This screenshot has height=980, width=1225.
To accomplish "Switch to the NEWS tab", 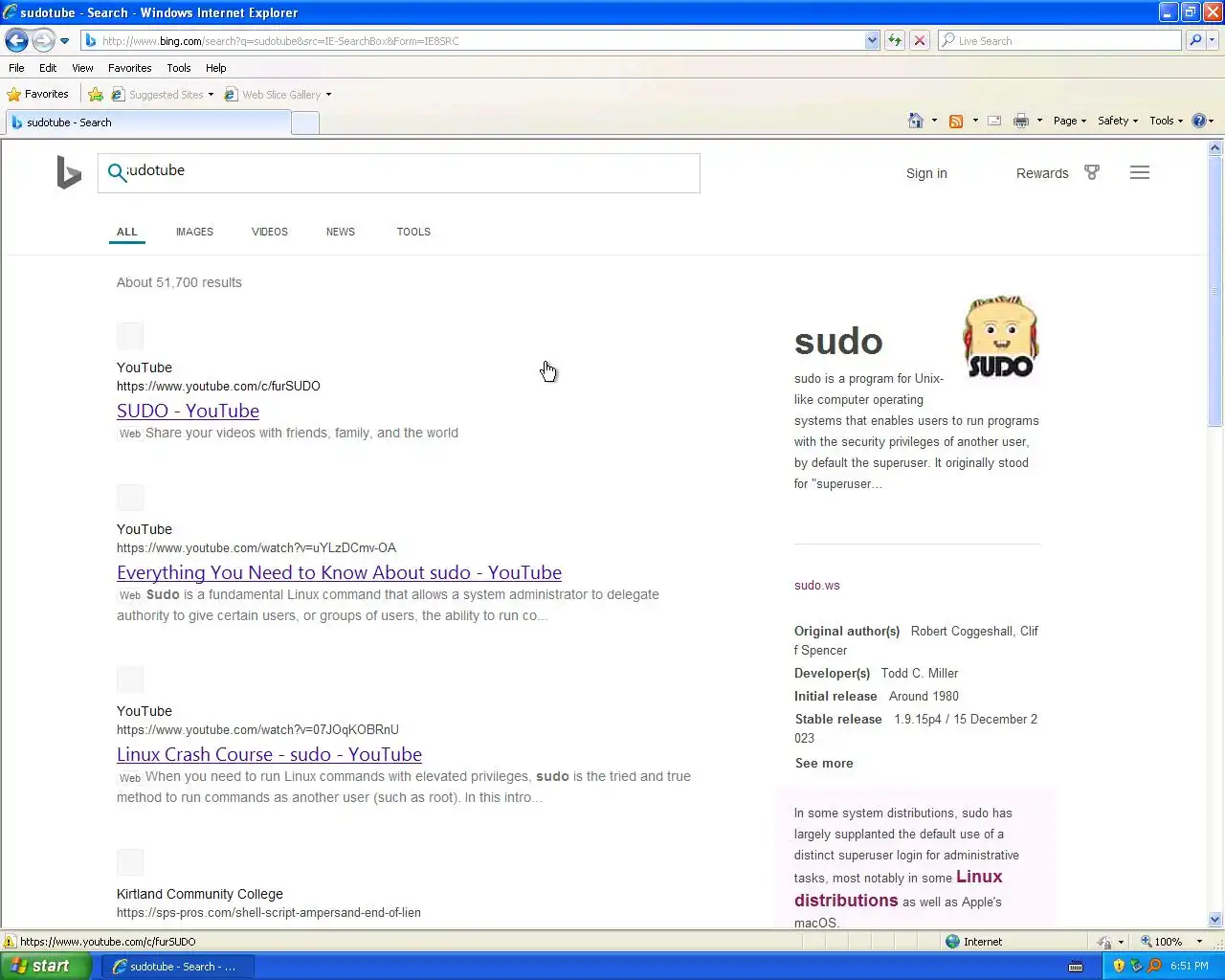I will pyautogui.click(x=341, y=232).
